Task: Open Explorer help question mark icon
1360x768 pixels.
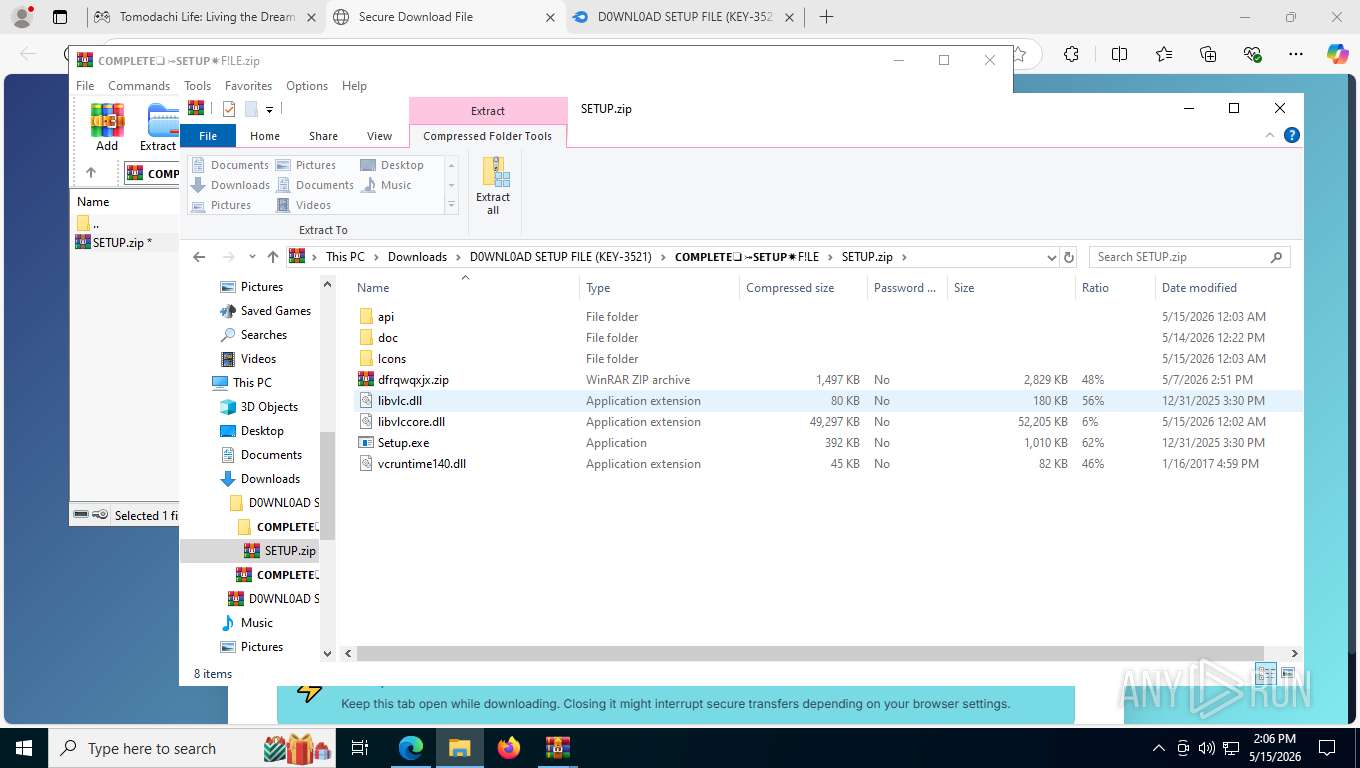Action: coord(1292,135)
